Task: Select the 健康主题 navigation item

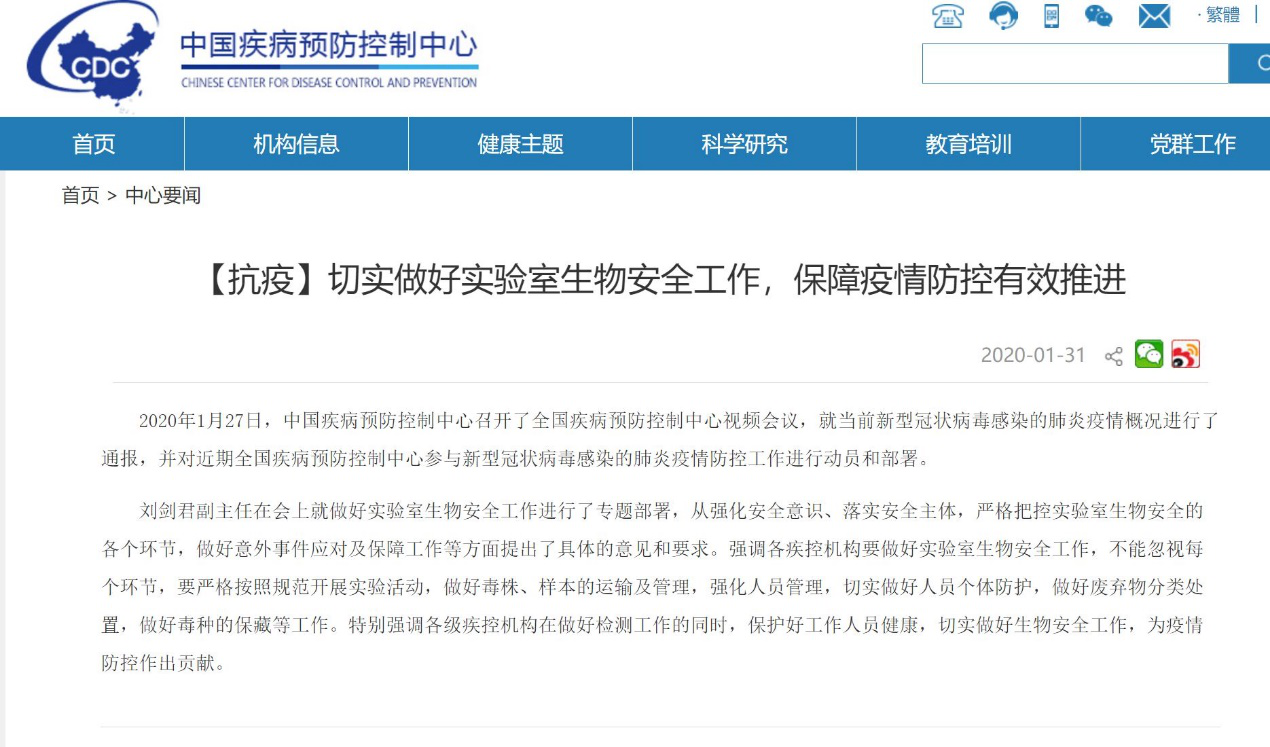Action: [x=520, y=144]
